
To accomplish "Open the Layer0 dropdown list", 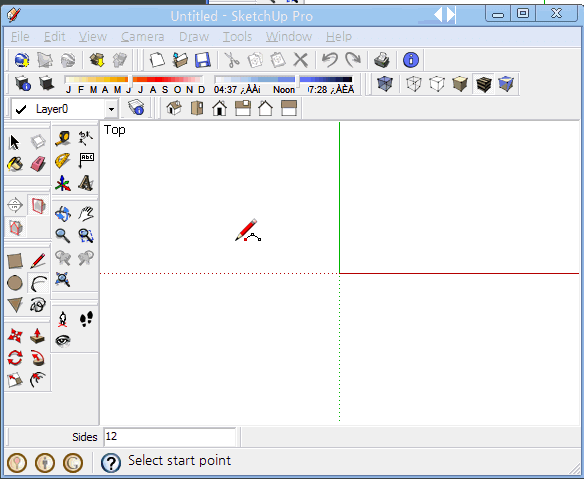I will (x=111, y=109).
